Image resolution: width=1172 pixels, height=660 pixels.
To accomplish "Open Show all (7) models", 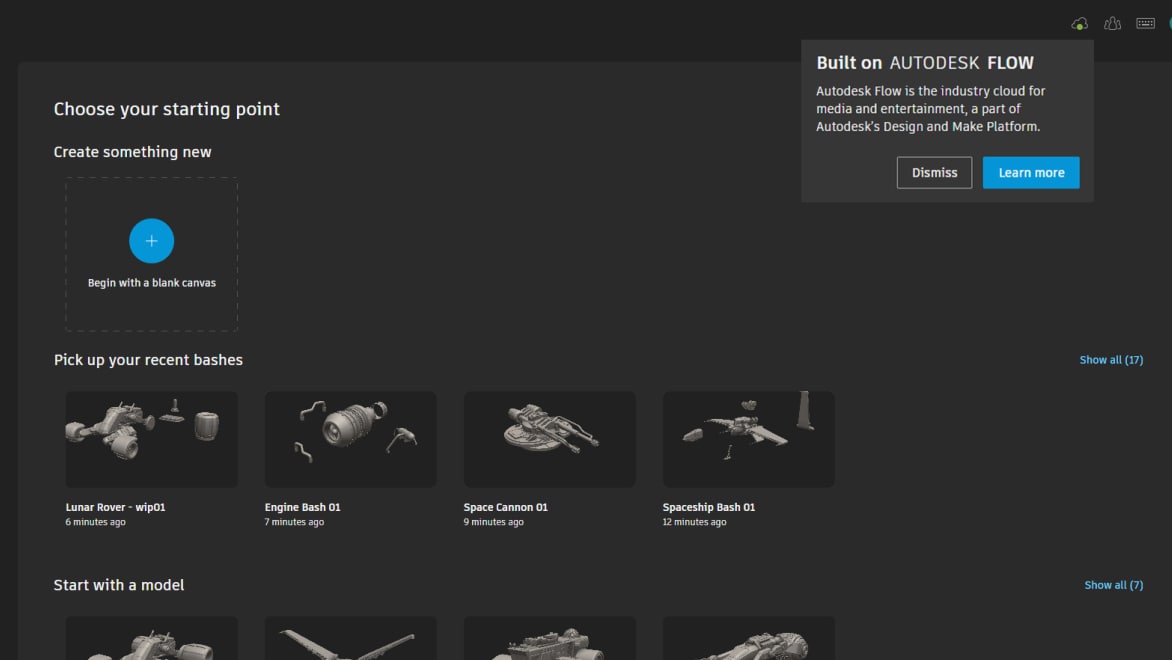I will click(x=1114, y=585).
